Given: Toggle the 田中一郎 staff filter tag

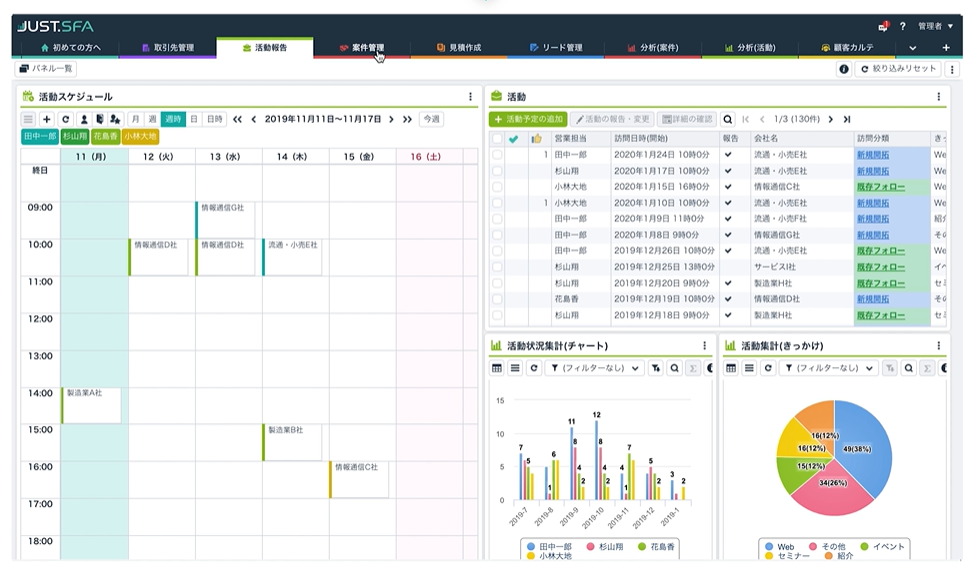Looking at the screenshot, I should pyautogui.click(x=40, y=136).
